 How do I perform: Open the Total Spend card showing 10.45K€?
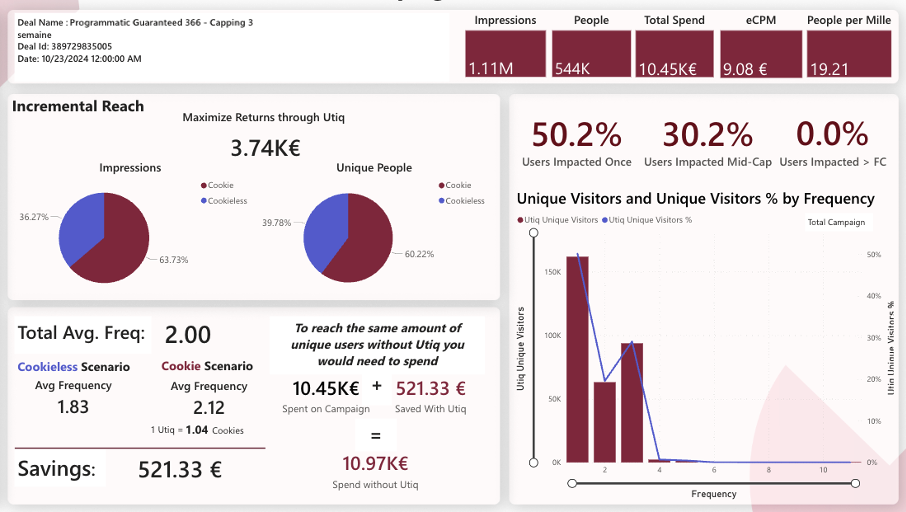click(674, 53)
